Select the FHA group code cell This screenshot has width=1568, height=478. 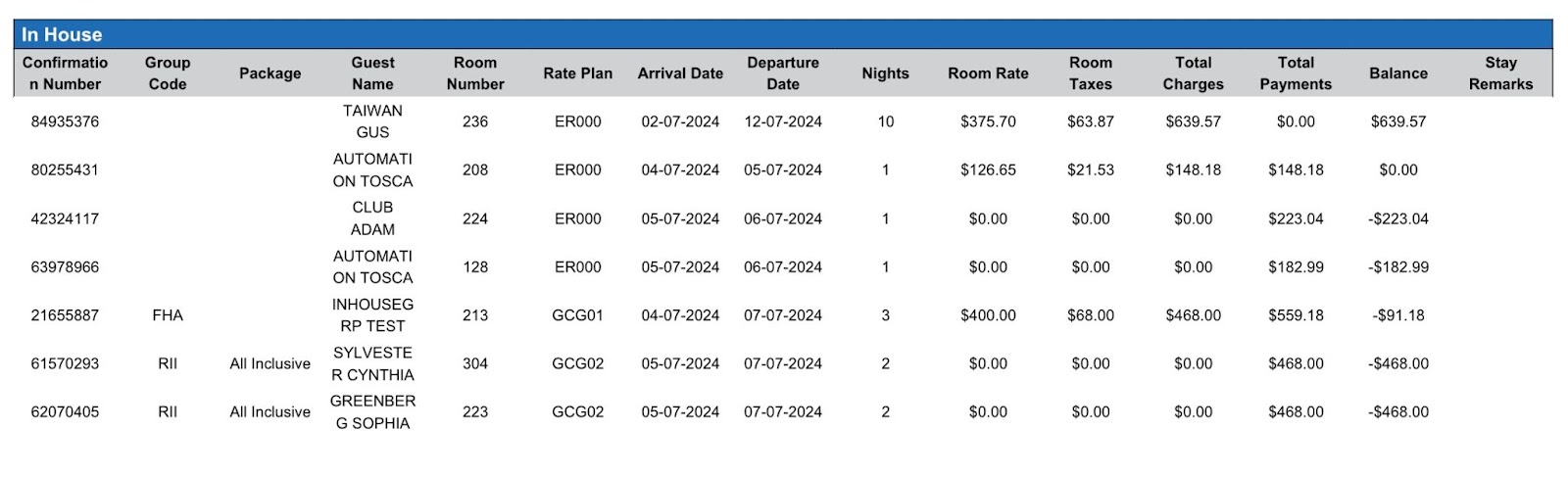[168, 315]
